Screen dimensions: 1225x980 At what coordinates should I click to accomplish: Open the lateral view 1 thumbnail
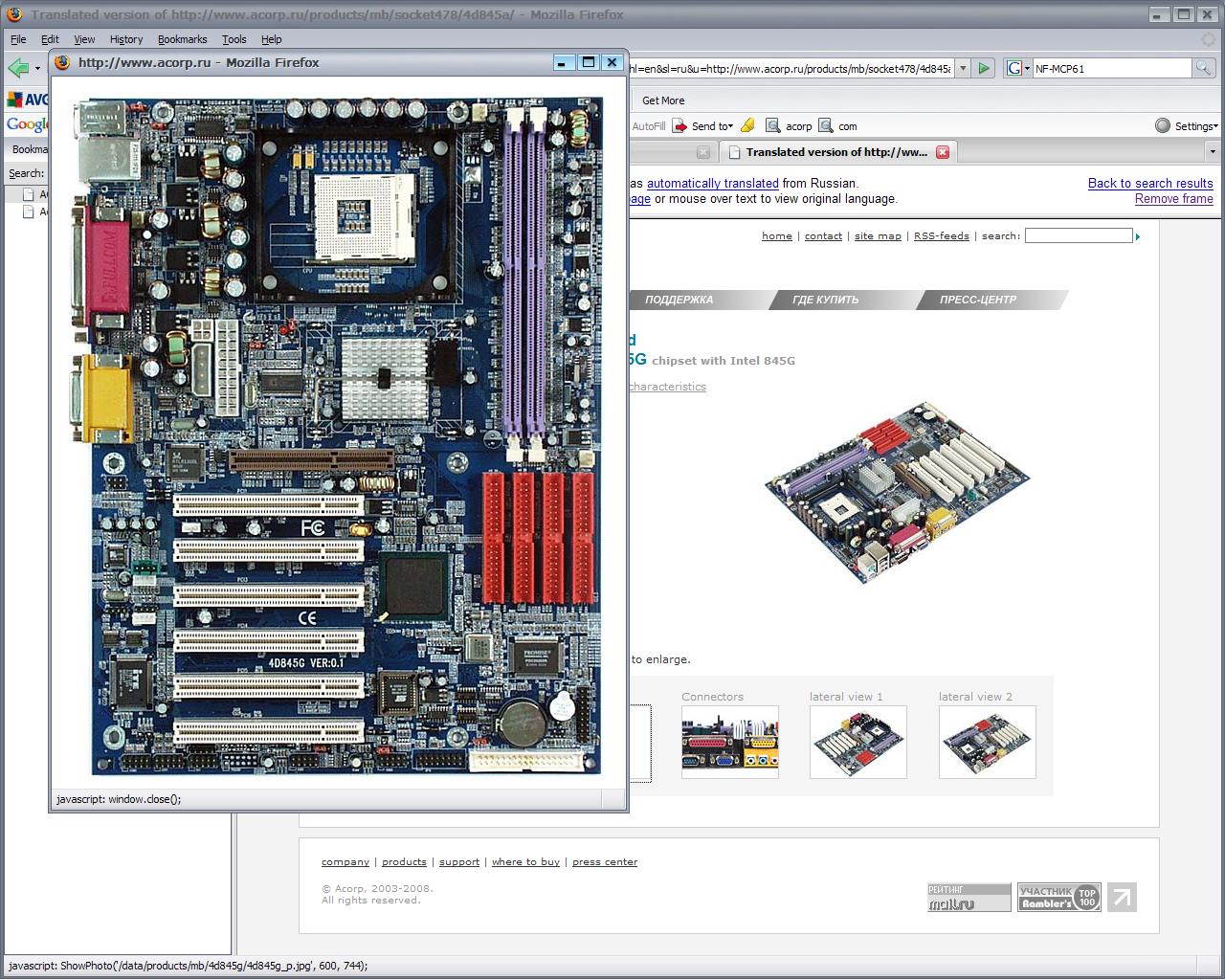[x=858, y=742]
